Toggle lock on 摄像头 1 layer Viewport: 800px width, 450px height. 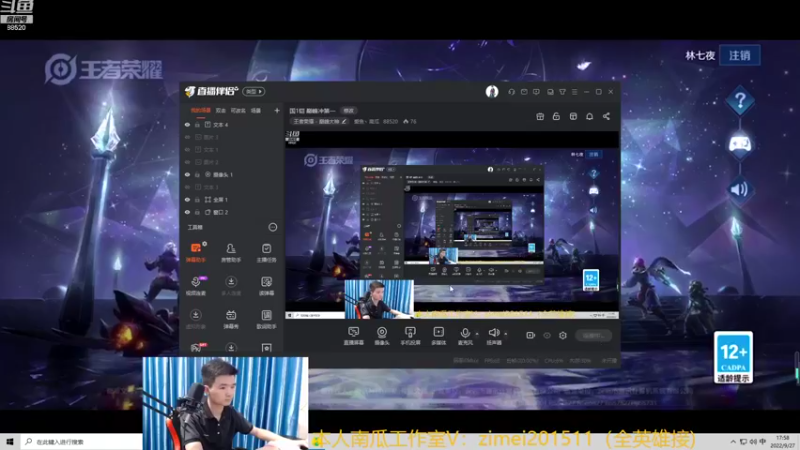click(197, 174)
